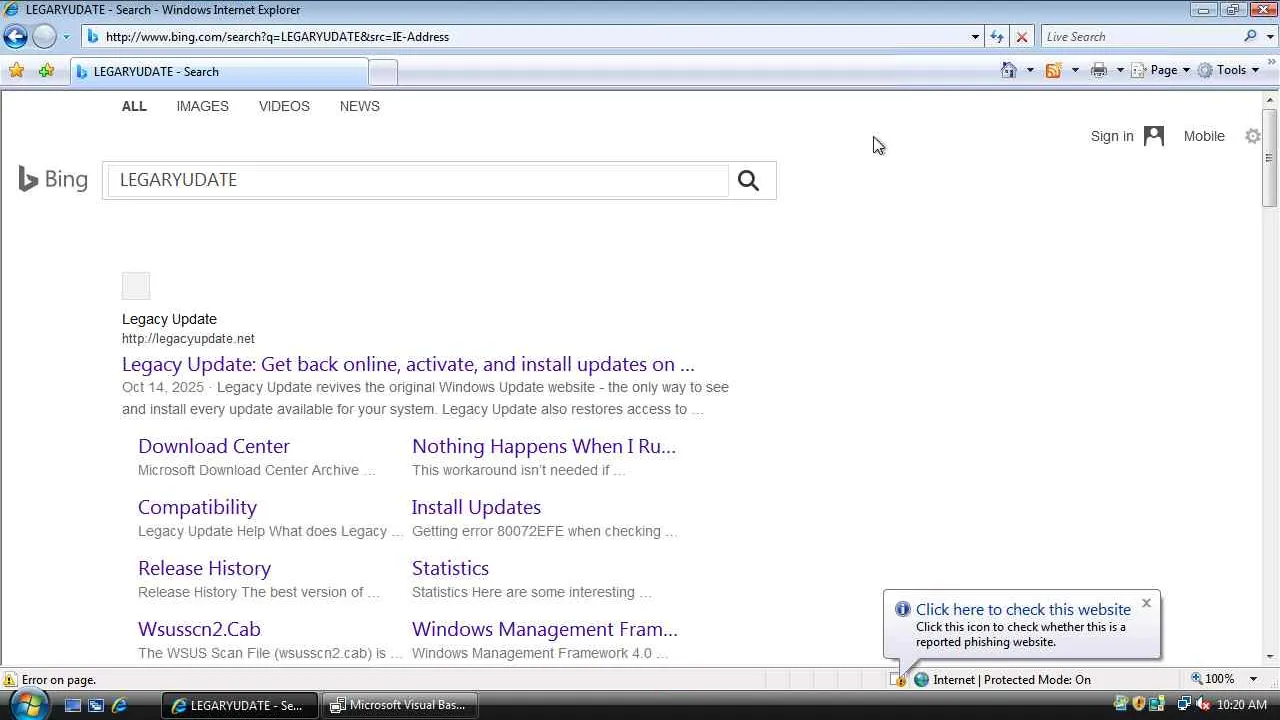Close the phishing check balloon tip
Image resolution: width=1280 pixels, height=720 pixels.
click(1146, 603)
